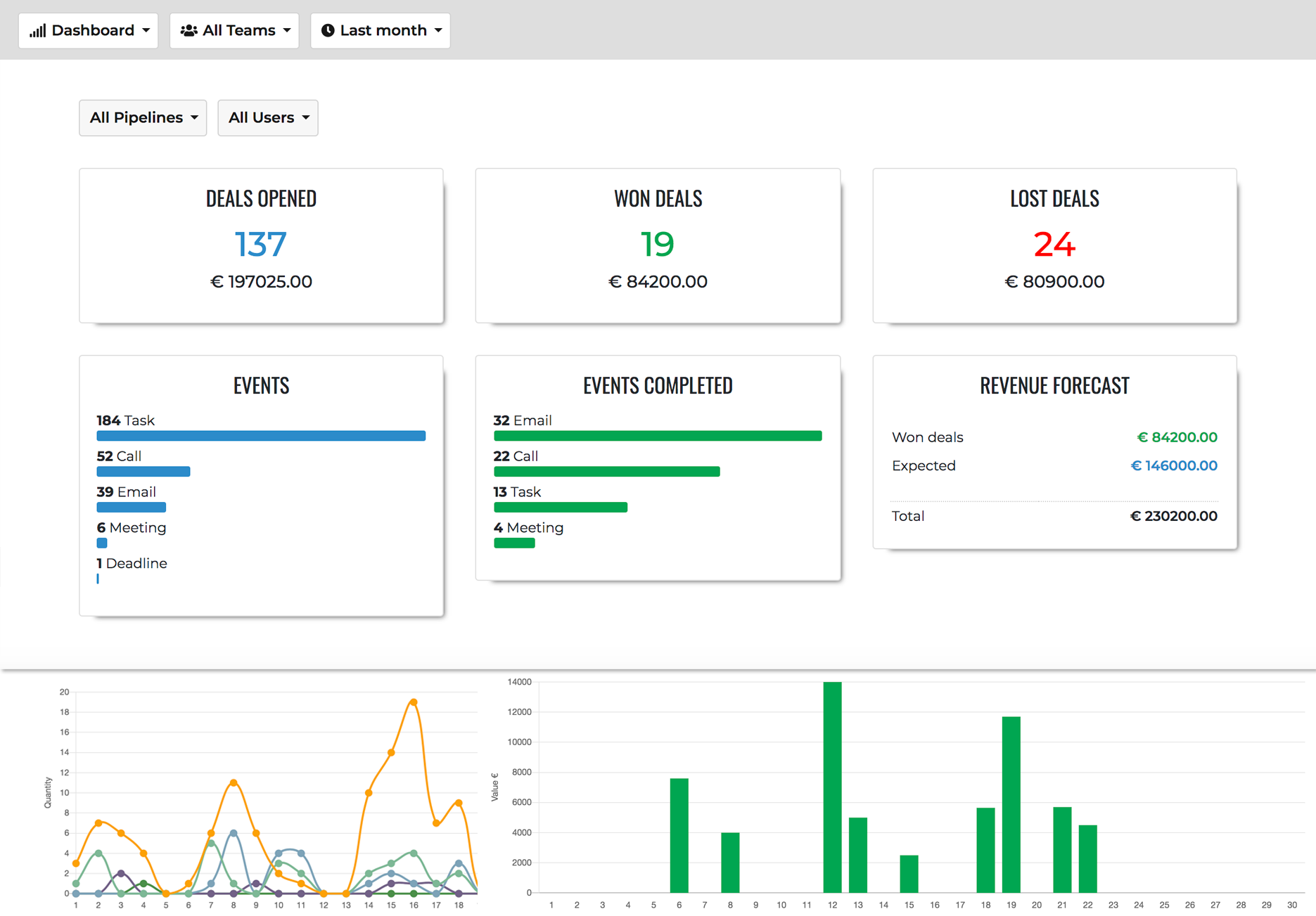The image size is (1316, 916).
Task: Click the Deals Opened count of 137
Action: 261,244
